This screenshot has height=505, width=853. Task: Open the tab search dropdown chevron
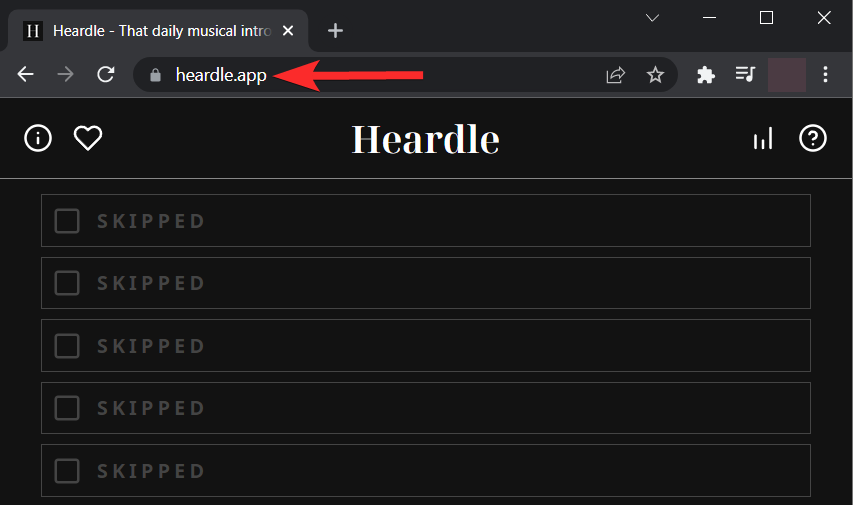point(652,18)
